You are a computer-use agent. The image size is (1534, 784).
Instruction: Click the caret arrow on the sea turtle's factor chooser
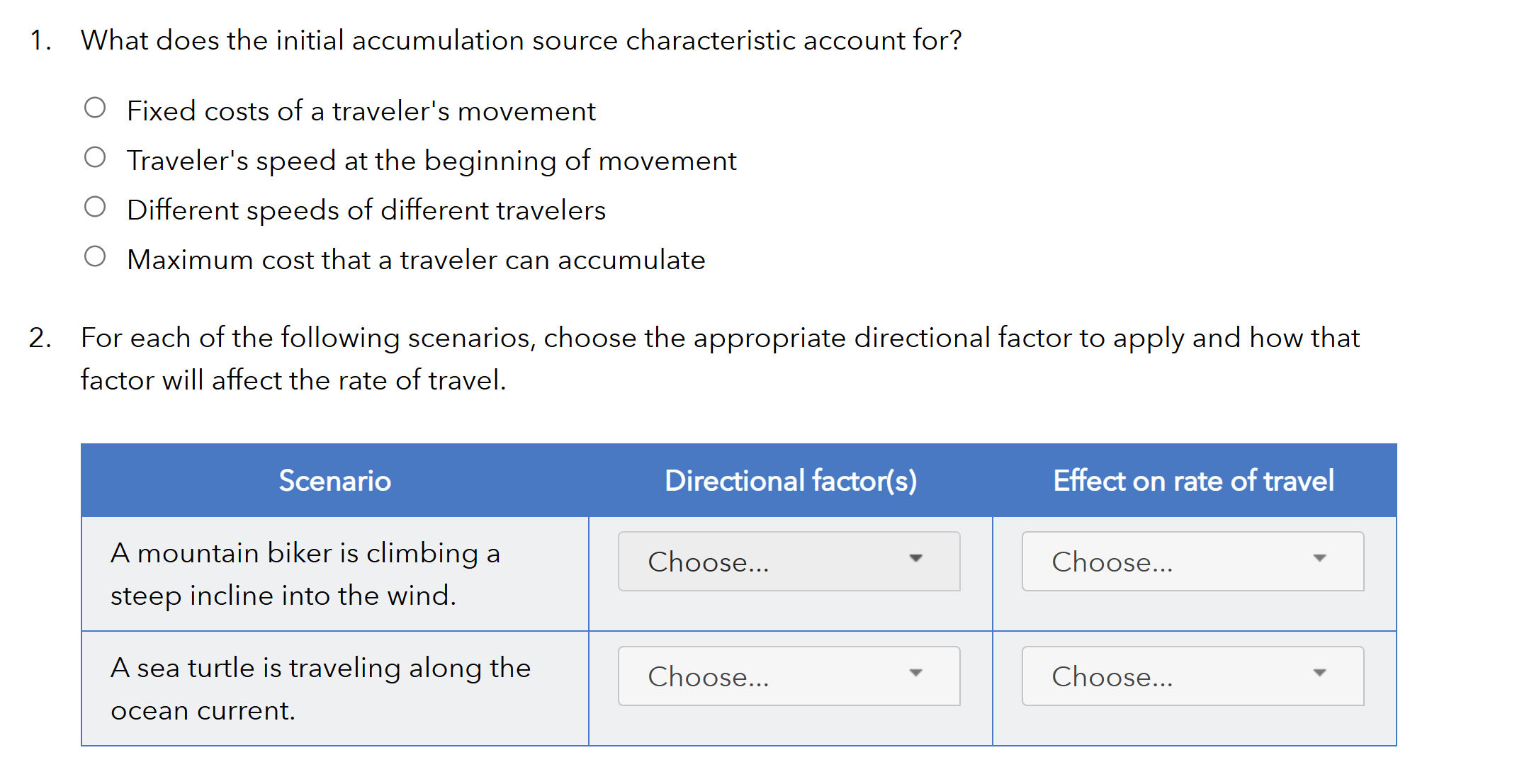pyautogui.click(x=916, y=674)
